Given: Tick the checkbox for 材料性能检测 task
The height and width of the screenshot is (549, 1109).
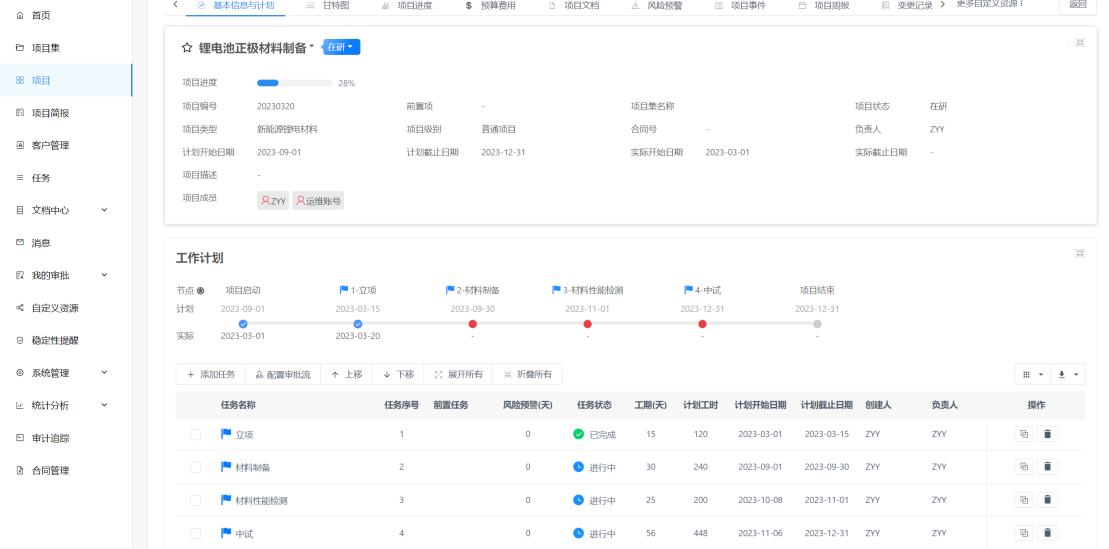Looking at the screenshot, I should coord(195,500).
